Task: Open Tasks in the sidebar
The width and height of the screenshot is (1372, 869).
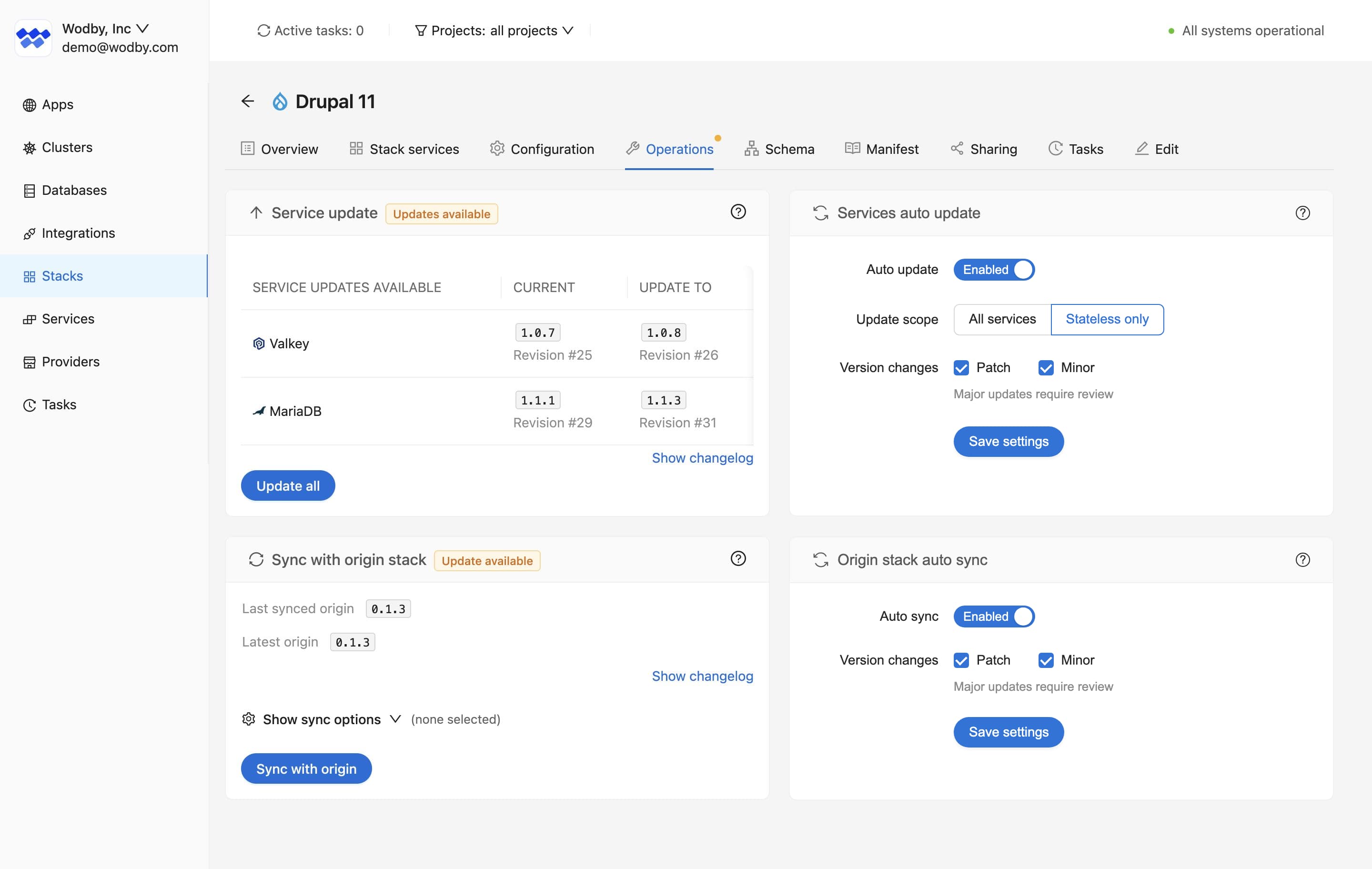Action: point(104,404)
